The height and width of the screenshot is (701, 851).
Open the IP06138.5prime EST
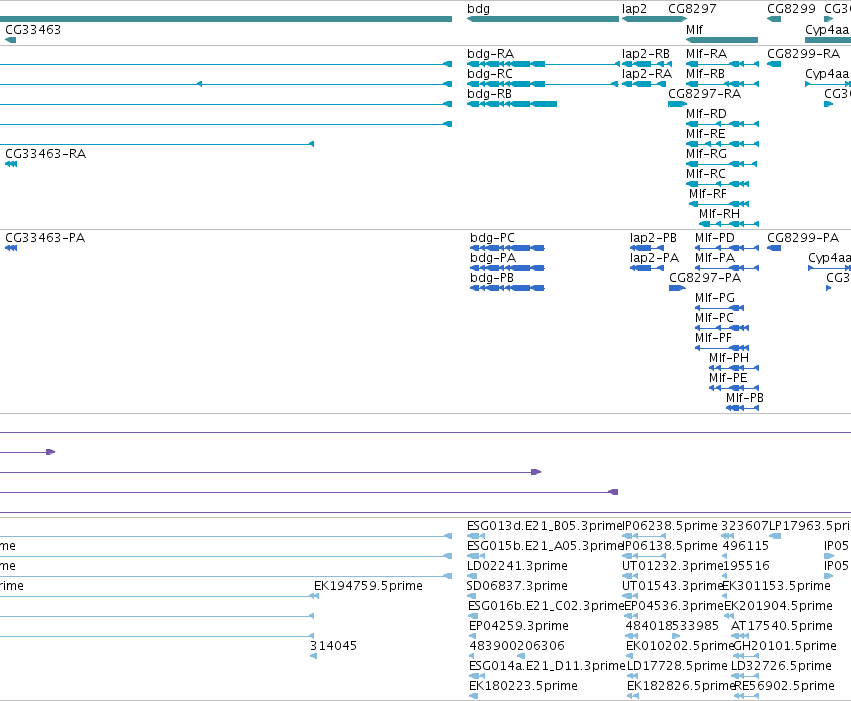tap(670, 546)
